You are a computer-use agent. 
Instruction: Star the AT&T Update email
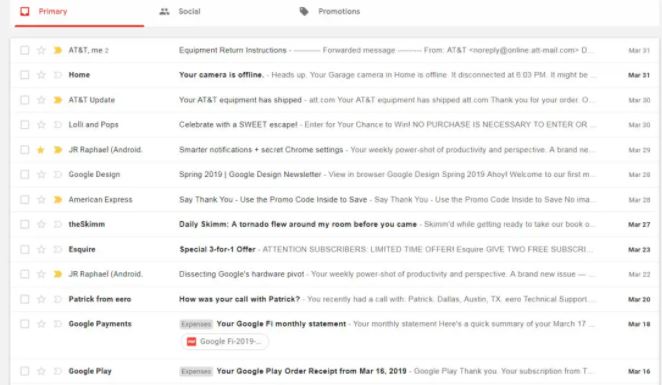pyautogui.click(x=41, y=100)
